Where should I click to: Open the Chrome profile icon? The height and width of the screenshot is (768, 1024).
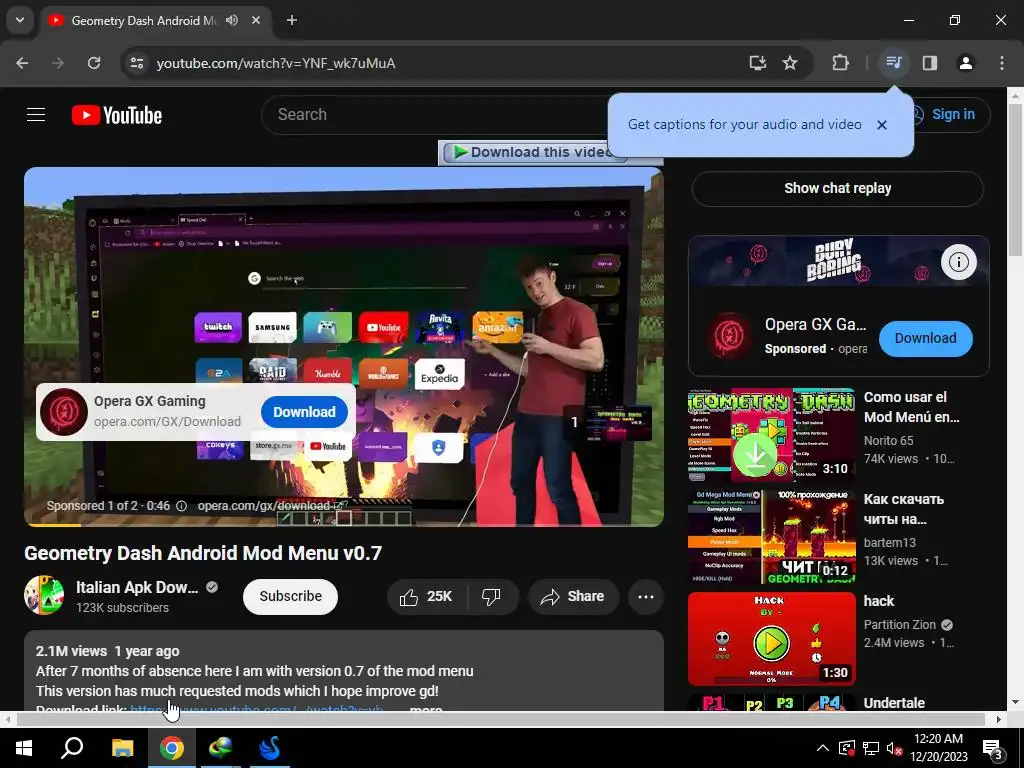pos(965,63)
